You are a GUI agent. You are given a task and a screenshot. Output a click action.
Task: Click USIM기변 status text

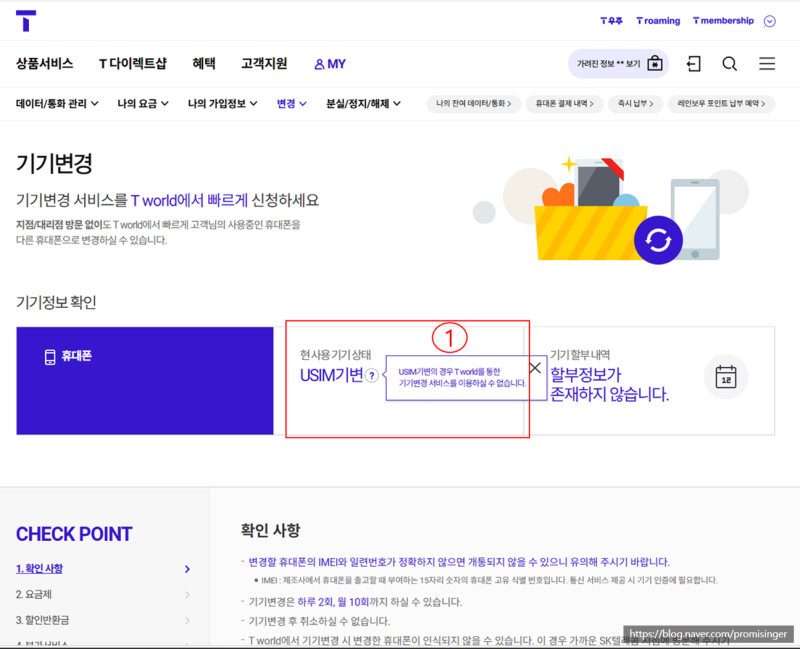point(332,376)
